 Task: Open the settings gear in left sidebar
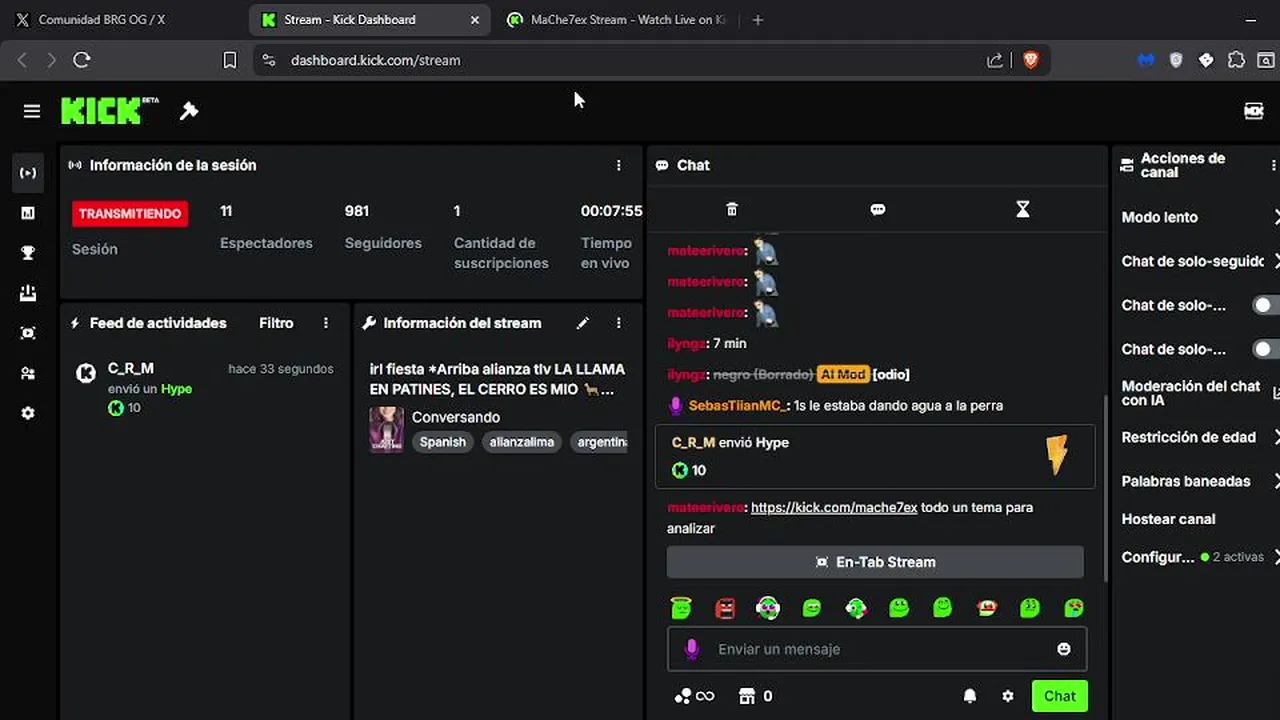point(28,412)
